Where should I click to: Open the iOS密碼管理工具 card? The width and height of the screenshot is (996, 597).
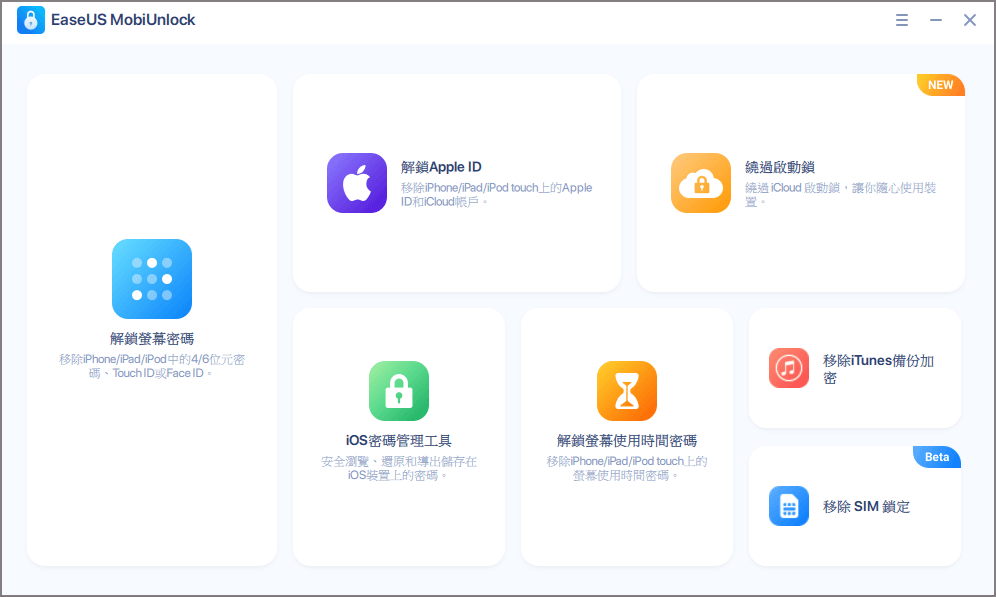(398, 437)
